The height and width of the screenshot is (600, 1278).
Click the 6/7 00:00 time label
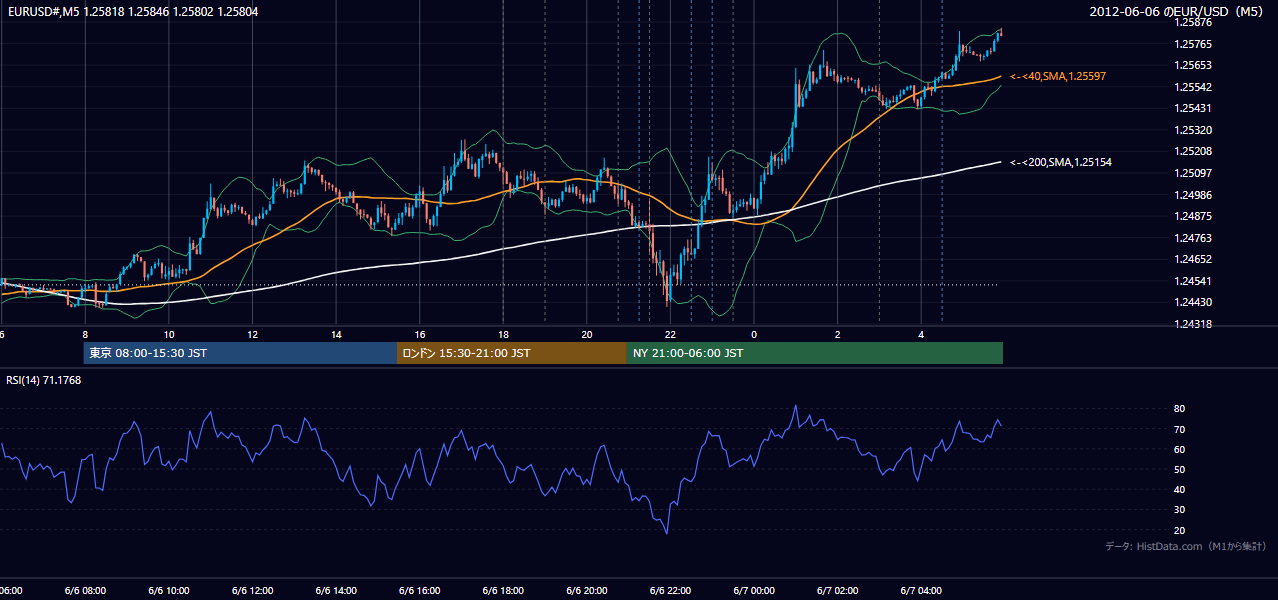(x=754, y=591)
